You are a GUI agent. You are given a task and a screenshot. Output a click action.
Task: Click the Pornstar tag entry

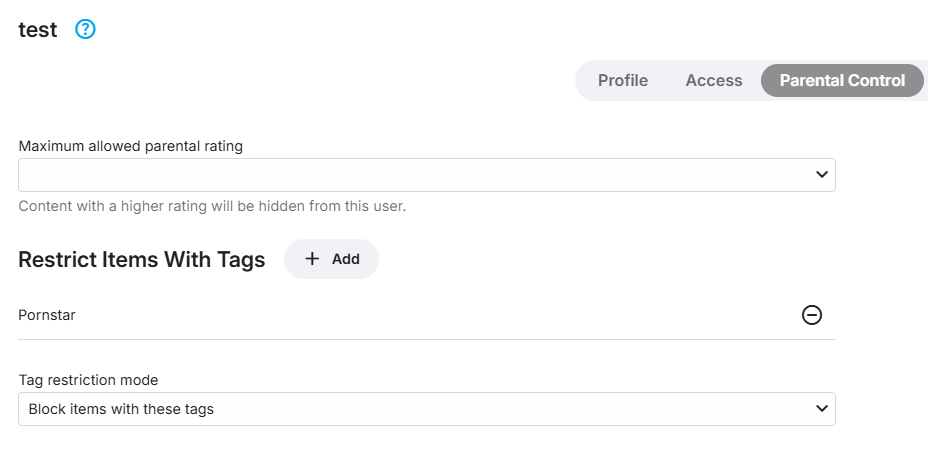pyautogui.click(x=47, y=315)
